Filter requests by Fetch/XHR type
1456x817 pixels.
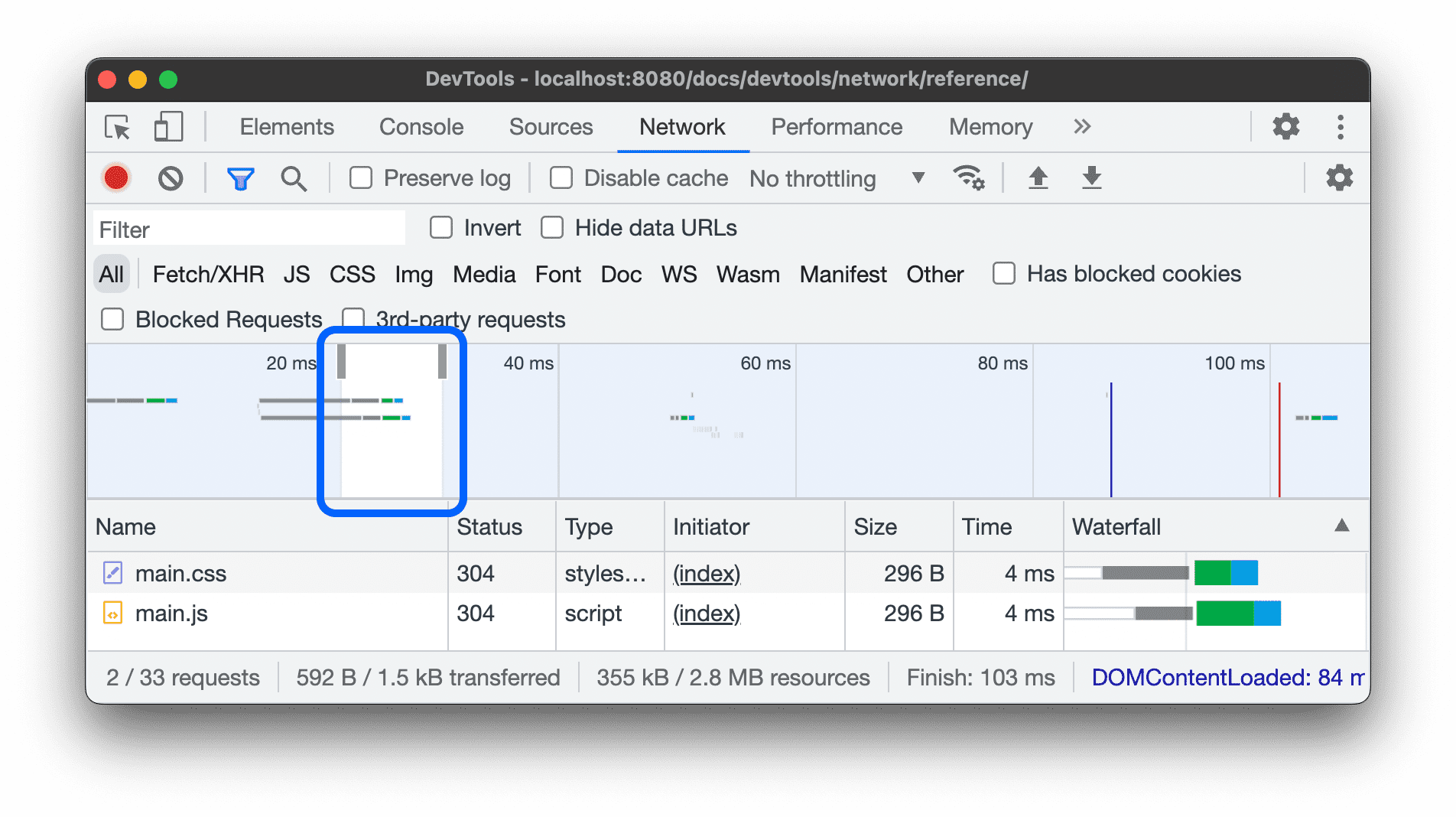208,274
